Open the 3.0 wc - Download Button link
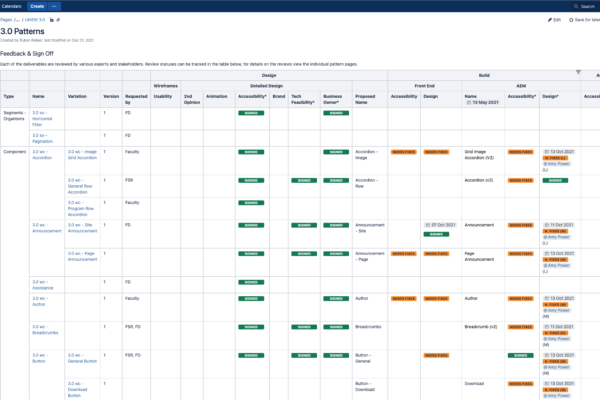Screen dimensions: 600x400 pos(77,389)
